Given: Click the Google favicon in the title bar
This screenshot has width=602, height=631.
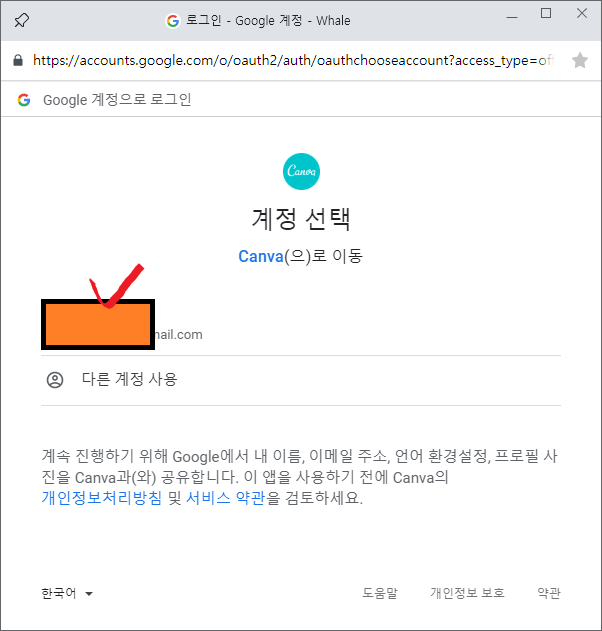Looking at the screenshot, I should 173,21.
